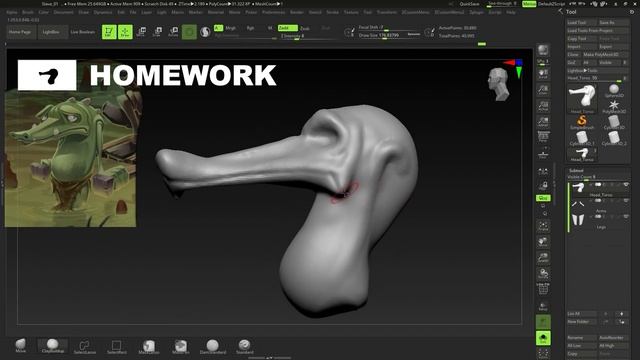The image size is (640, 360).
Task: Select the Move brush at the bottom
Action: [20, 346]
